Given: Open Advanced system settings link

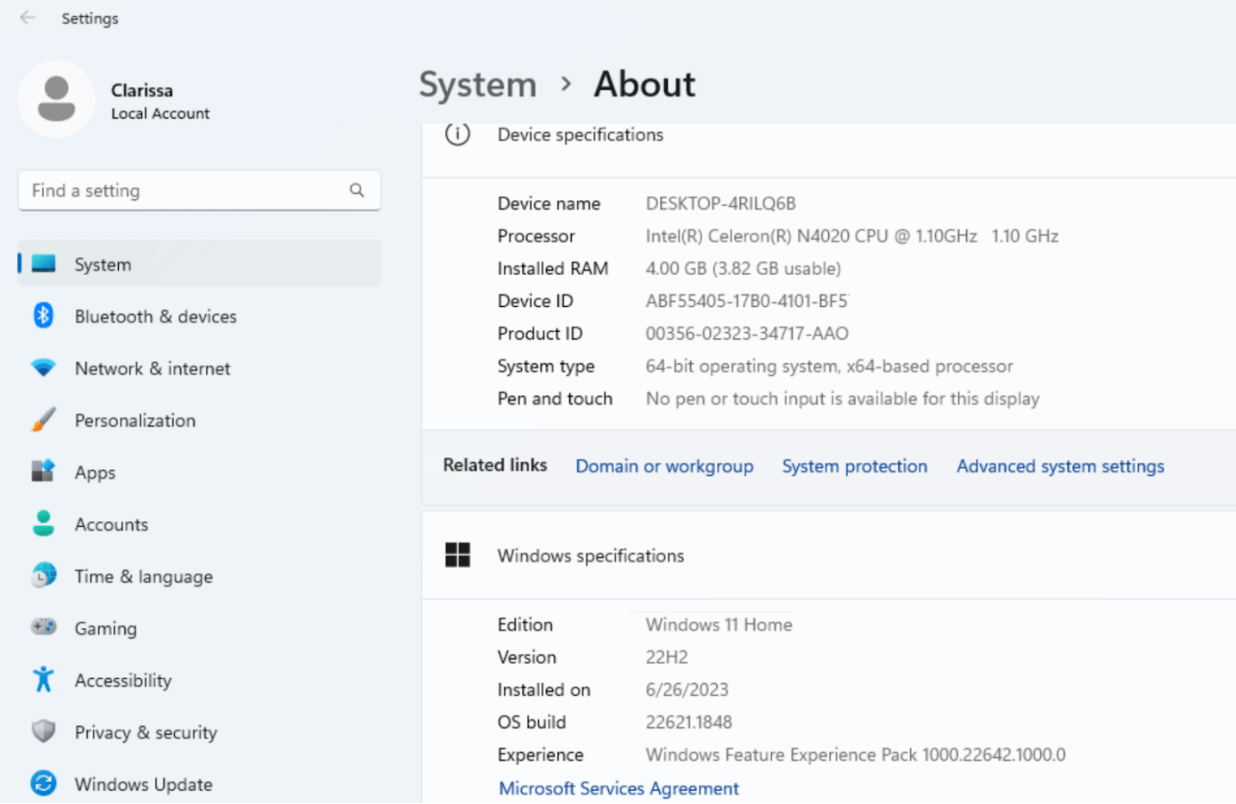Looking at the screenshot, I should pyautogui.click(x=1060, y=466).
